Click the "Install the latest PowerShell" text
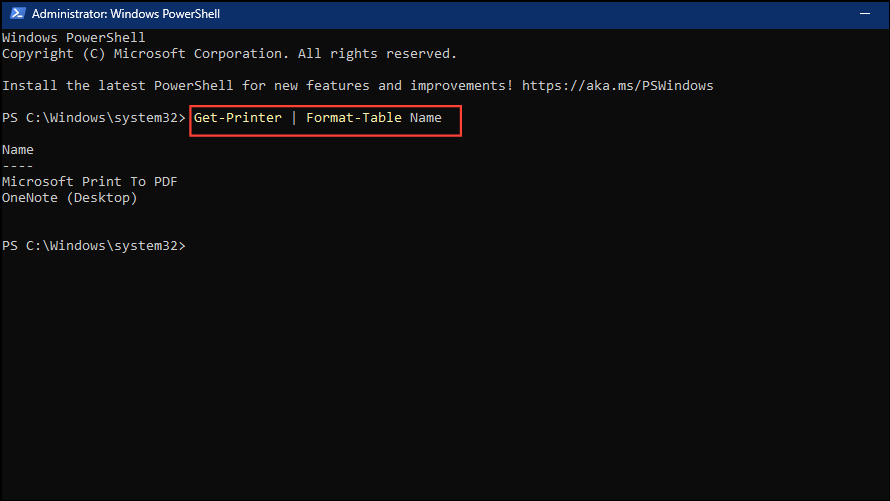Viewport: 890px width, 501px height. pyautogui.click(x=118, y=86)
